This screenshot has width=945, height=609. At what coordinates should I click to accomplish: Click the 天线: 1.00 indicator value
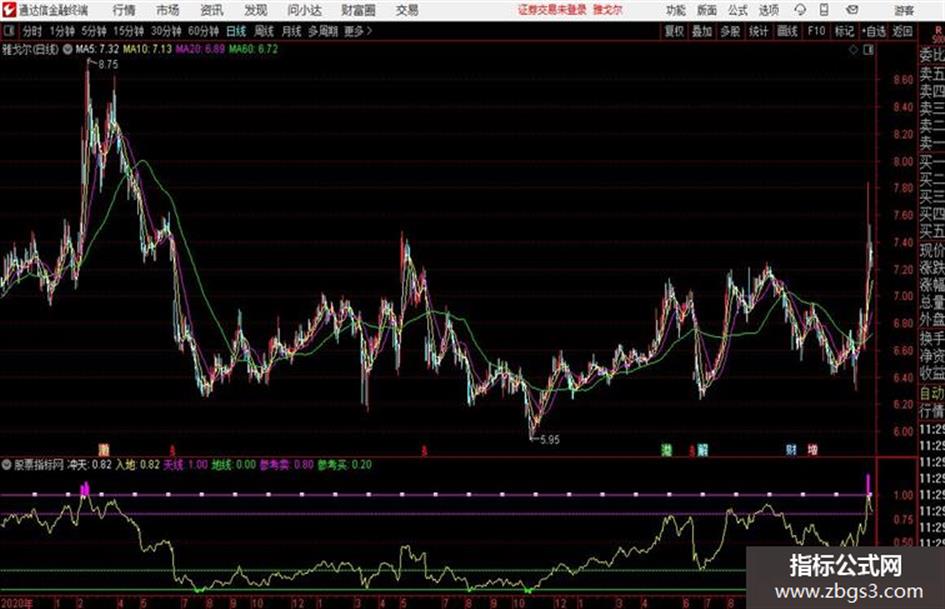tap(186, 465)
